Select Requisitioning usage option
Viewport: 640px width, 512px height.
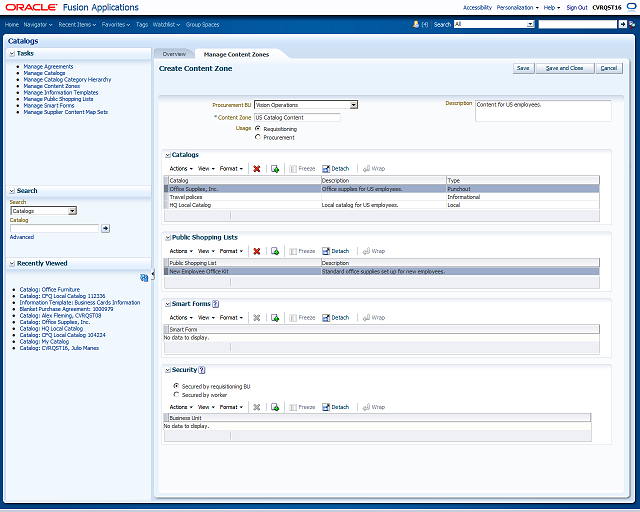tap(258, 128)
